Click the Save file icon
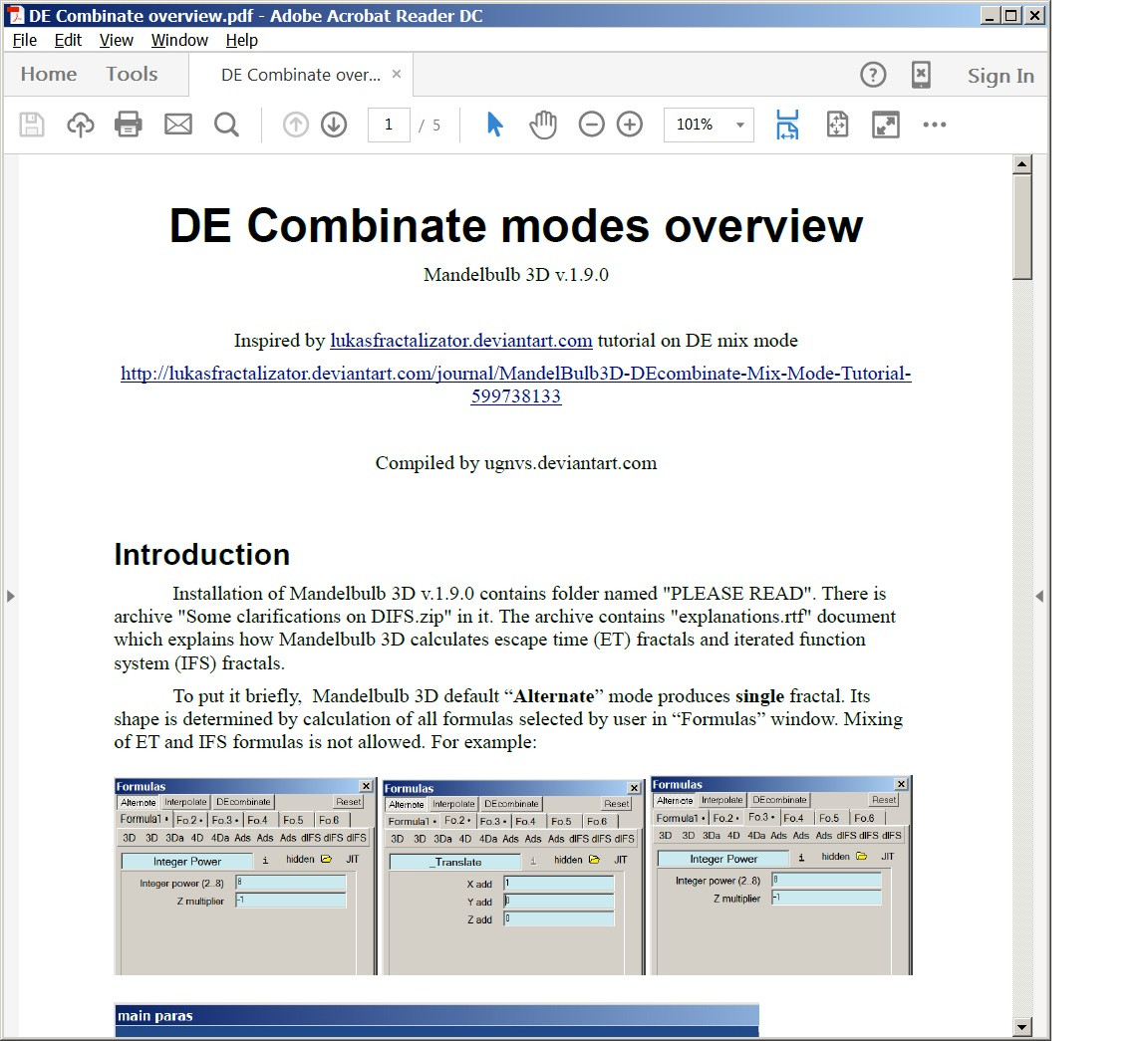This screenshot has width=1148, height=1041. (32, 125)
